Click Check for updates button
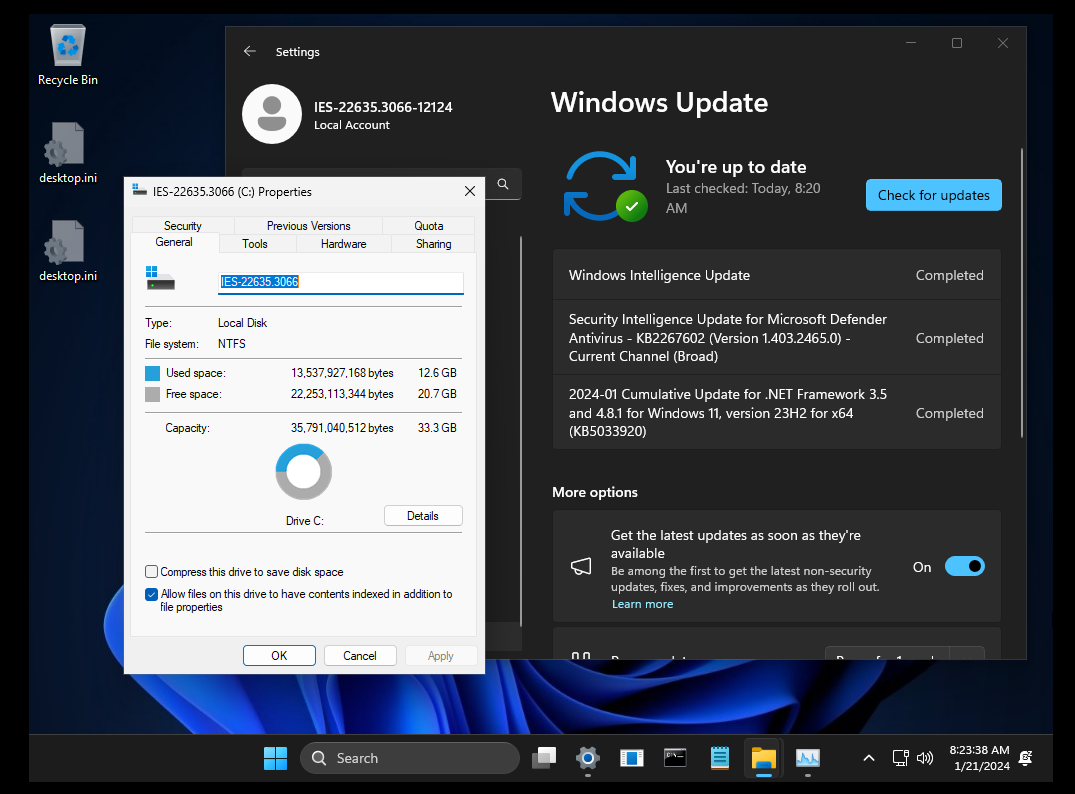Screen dimensions: 1075x794 [x=933, y=195]
